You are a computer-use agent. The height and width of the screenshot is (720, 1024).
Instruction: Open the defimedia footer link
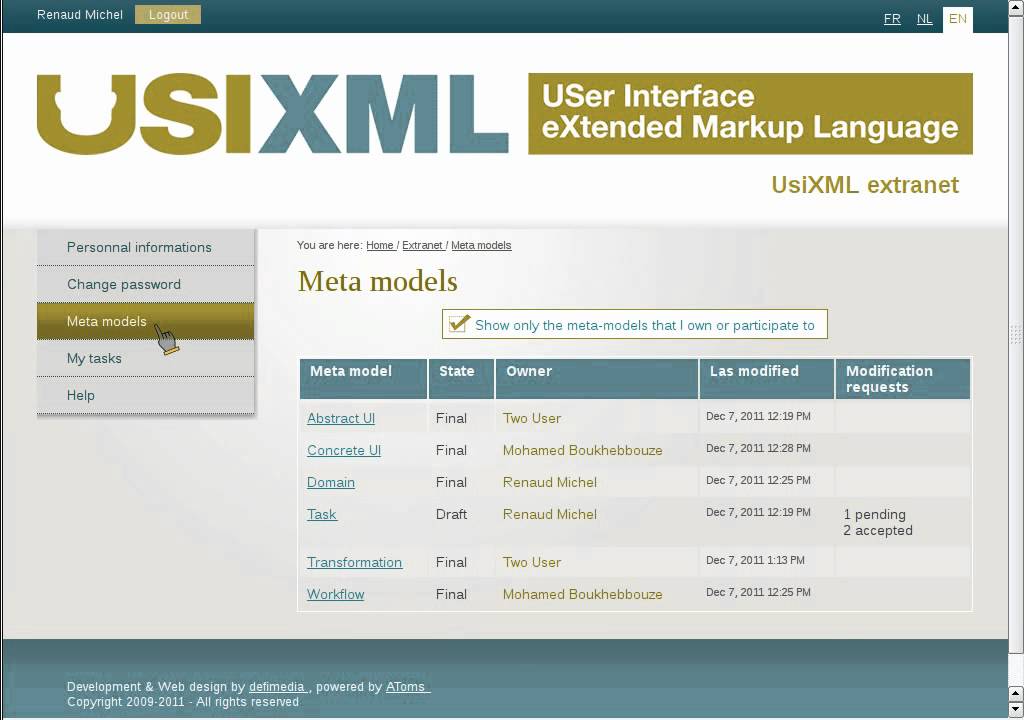click(277, 687)
